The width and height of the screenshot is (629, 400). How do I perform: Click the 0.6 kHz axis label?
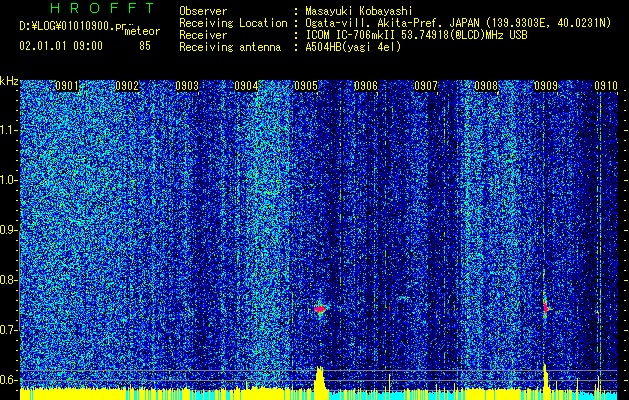point(9,380)
